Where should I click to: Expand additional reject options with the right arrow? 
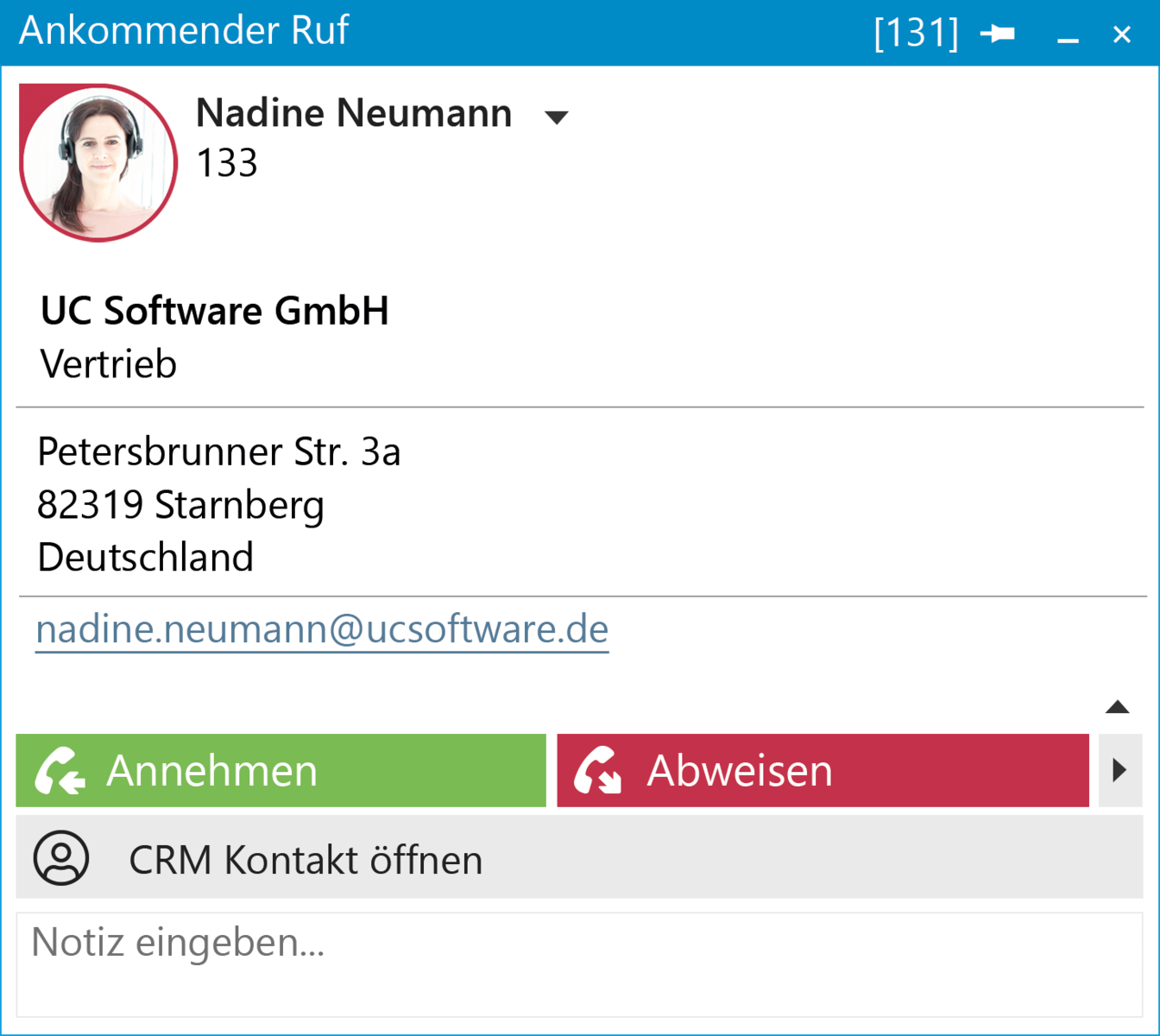click(1121, 770)
